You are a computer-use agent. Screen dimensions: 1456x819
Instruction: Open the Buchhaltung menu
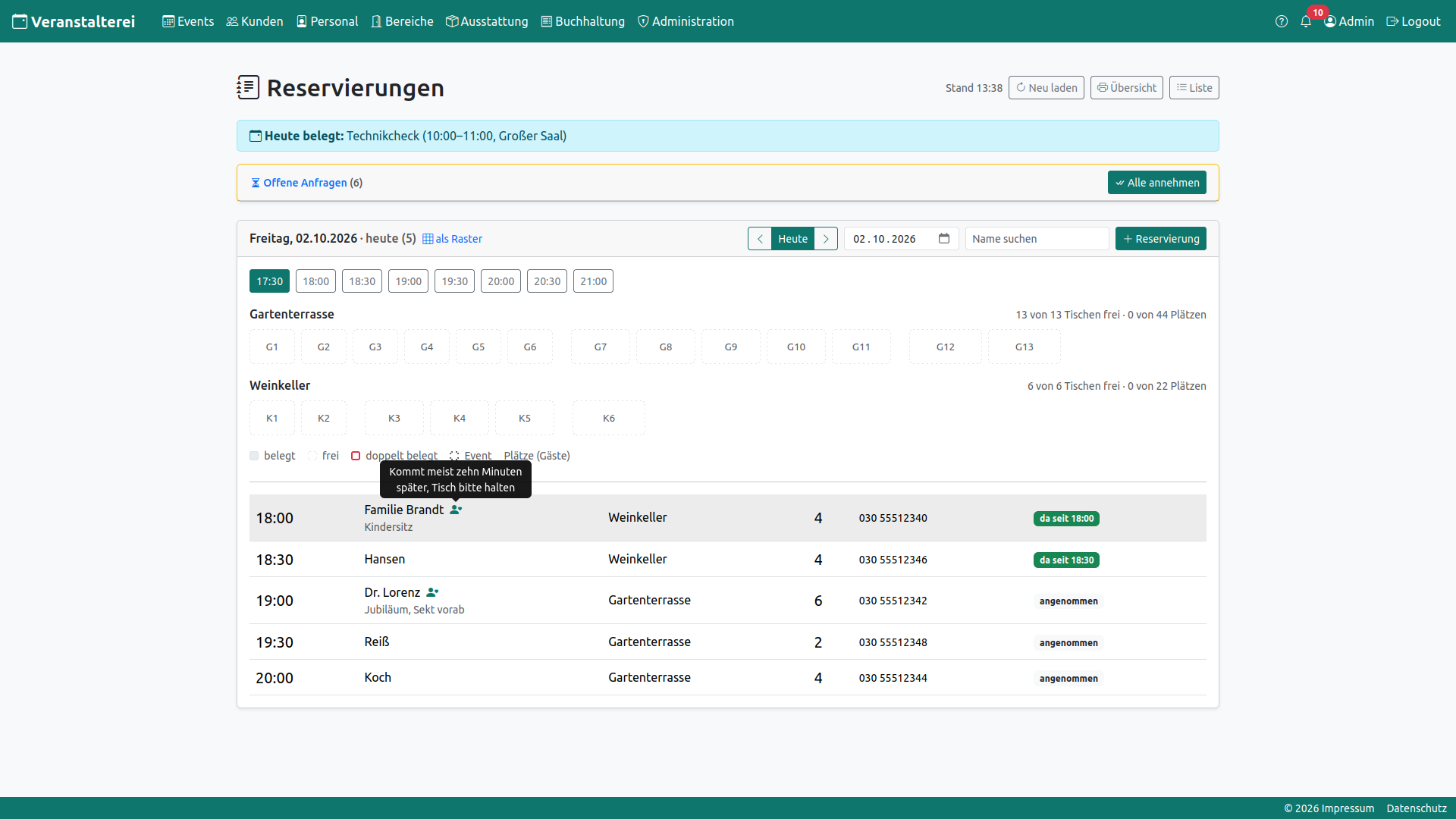[x=583, y=21]
